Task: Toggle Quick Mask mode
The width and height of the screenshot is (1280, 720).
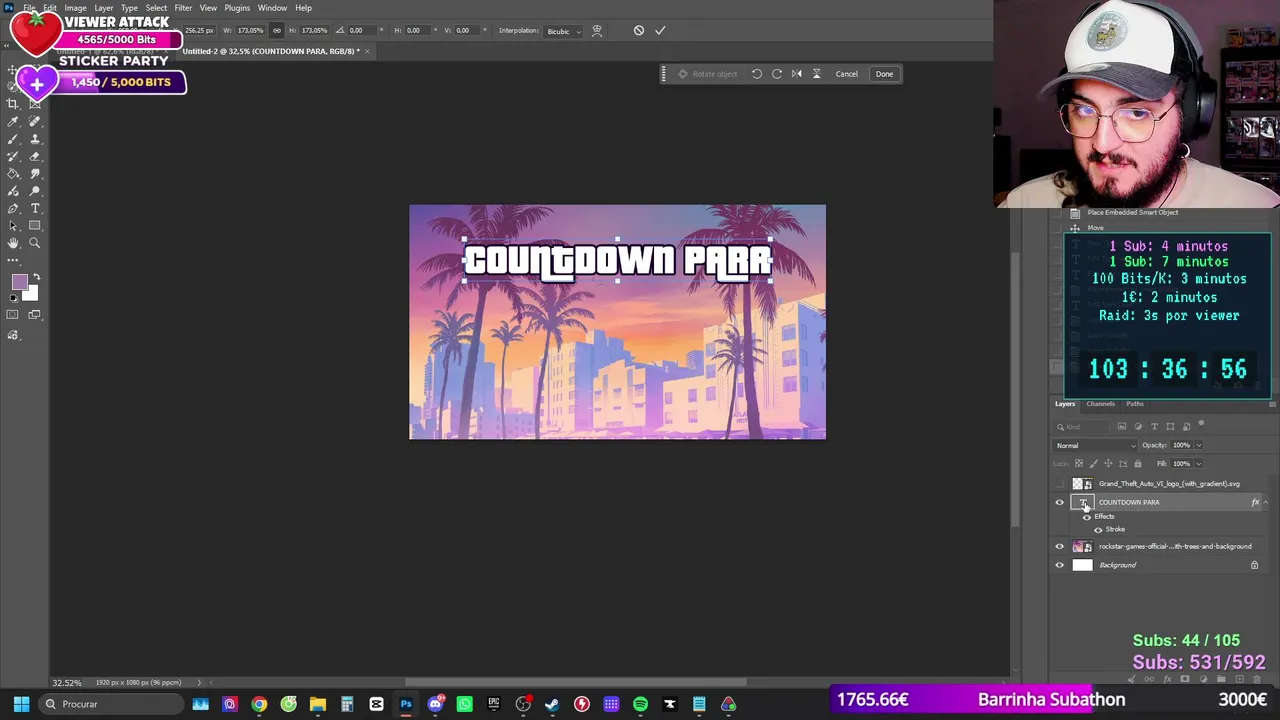Action: (x=13, y=315)
